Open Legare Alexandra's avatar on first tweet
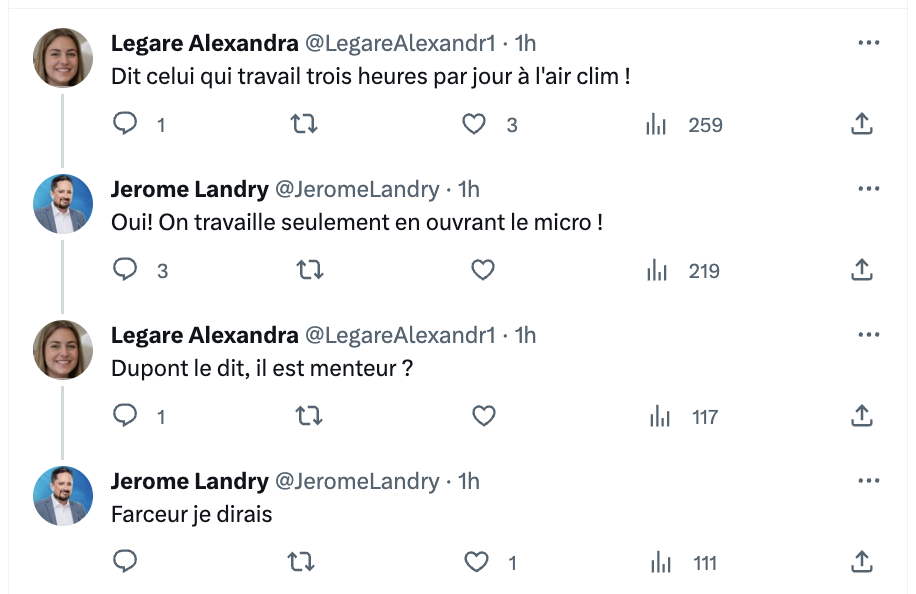 (63, 57)
